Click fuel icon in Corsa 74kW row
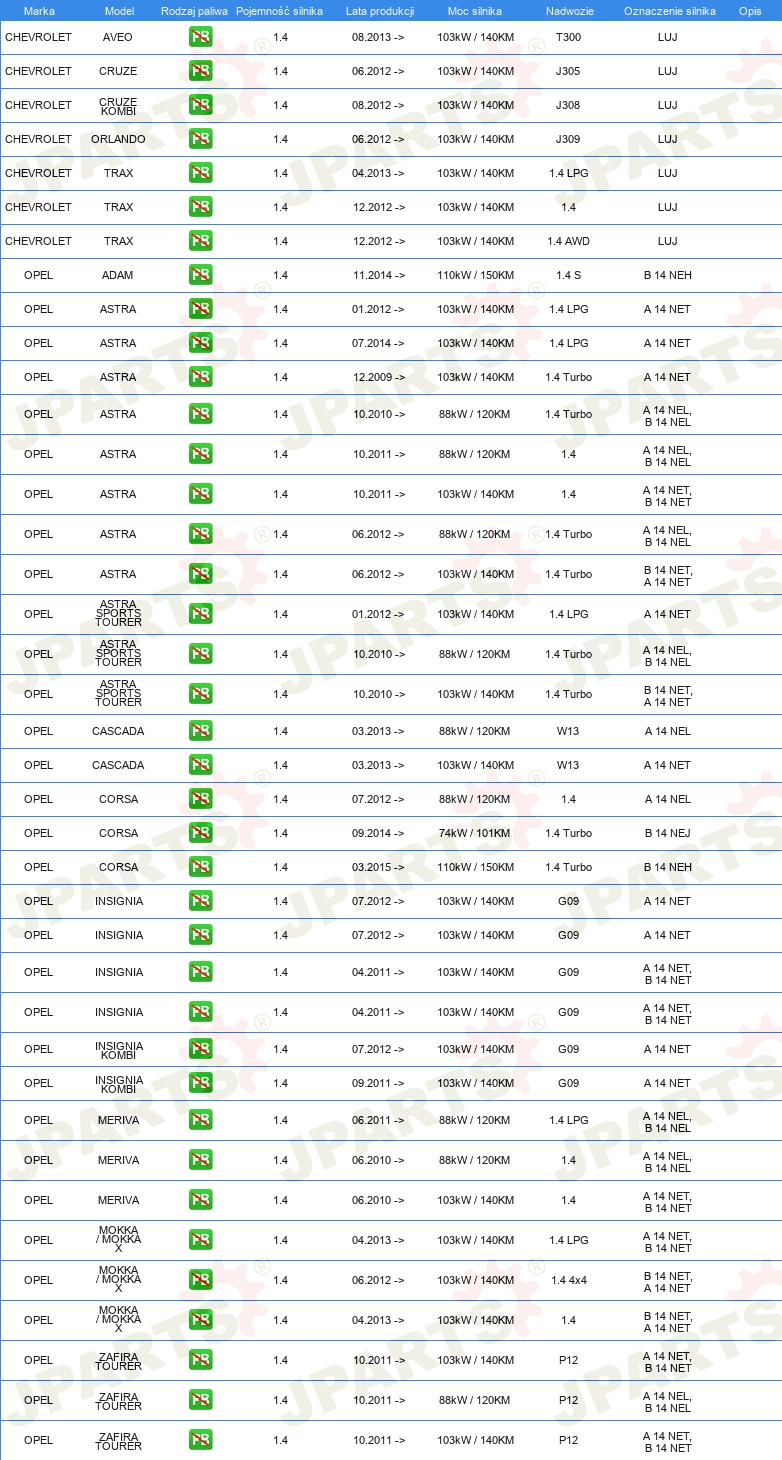The image size is (782, 1460). [200, 833]
